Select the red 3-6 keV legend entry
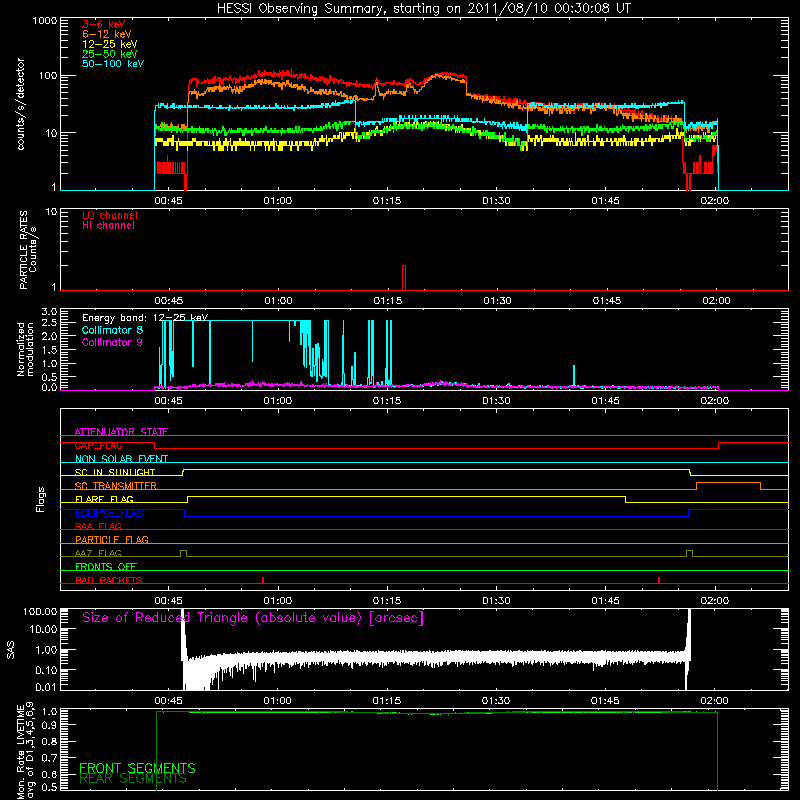800x800 pixels. 103,24
